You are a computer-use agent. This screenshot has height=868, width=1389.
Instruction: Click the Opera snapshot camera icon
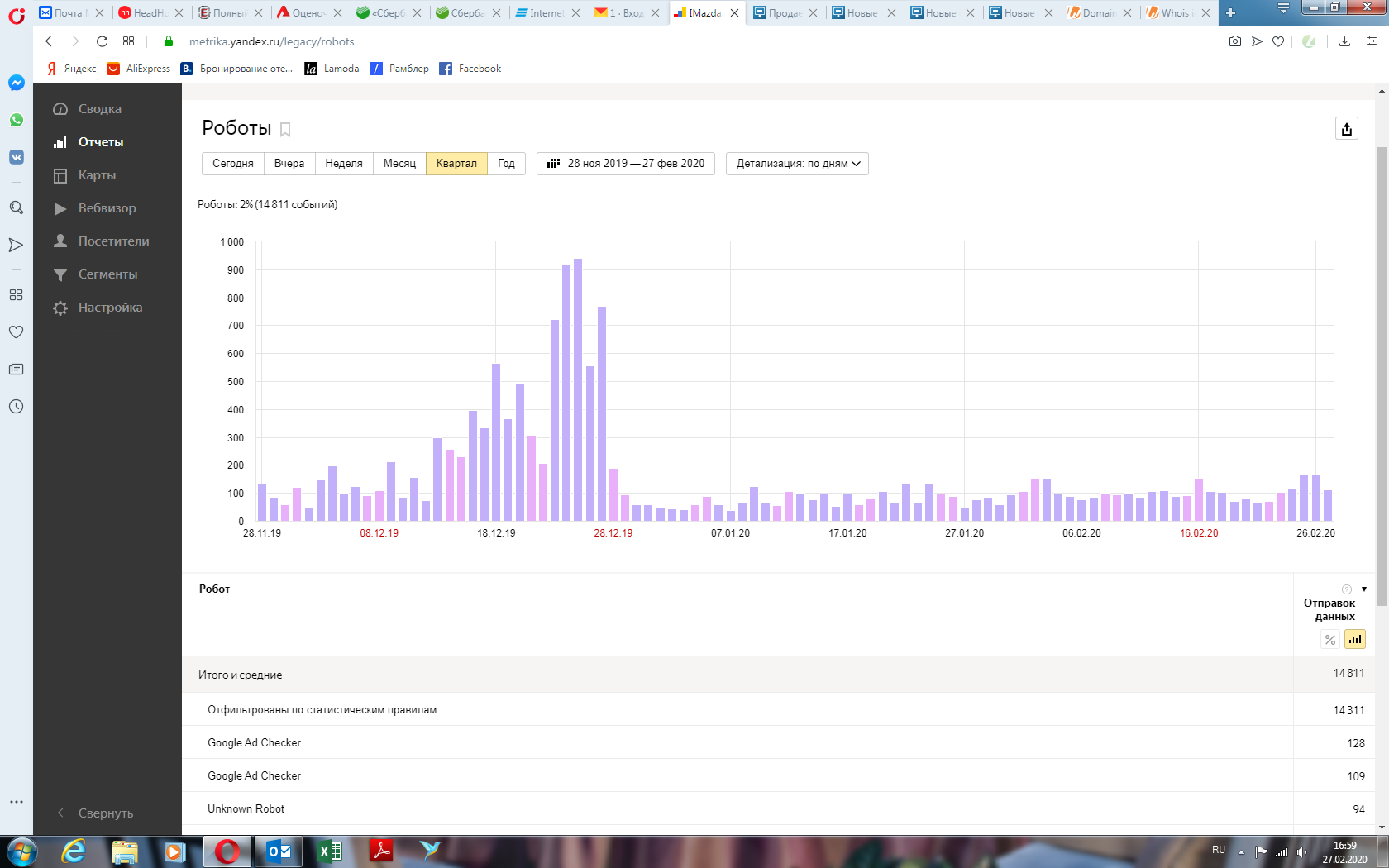(1234, 41)
